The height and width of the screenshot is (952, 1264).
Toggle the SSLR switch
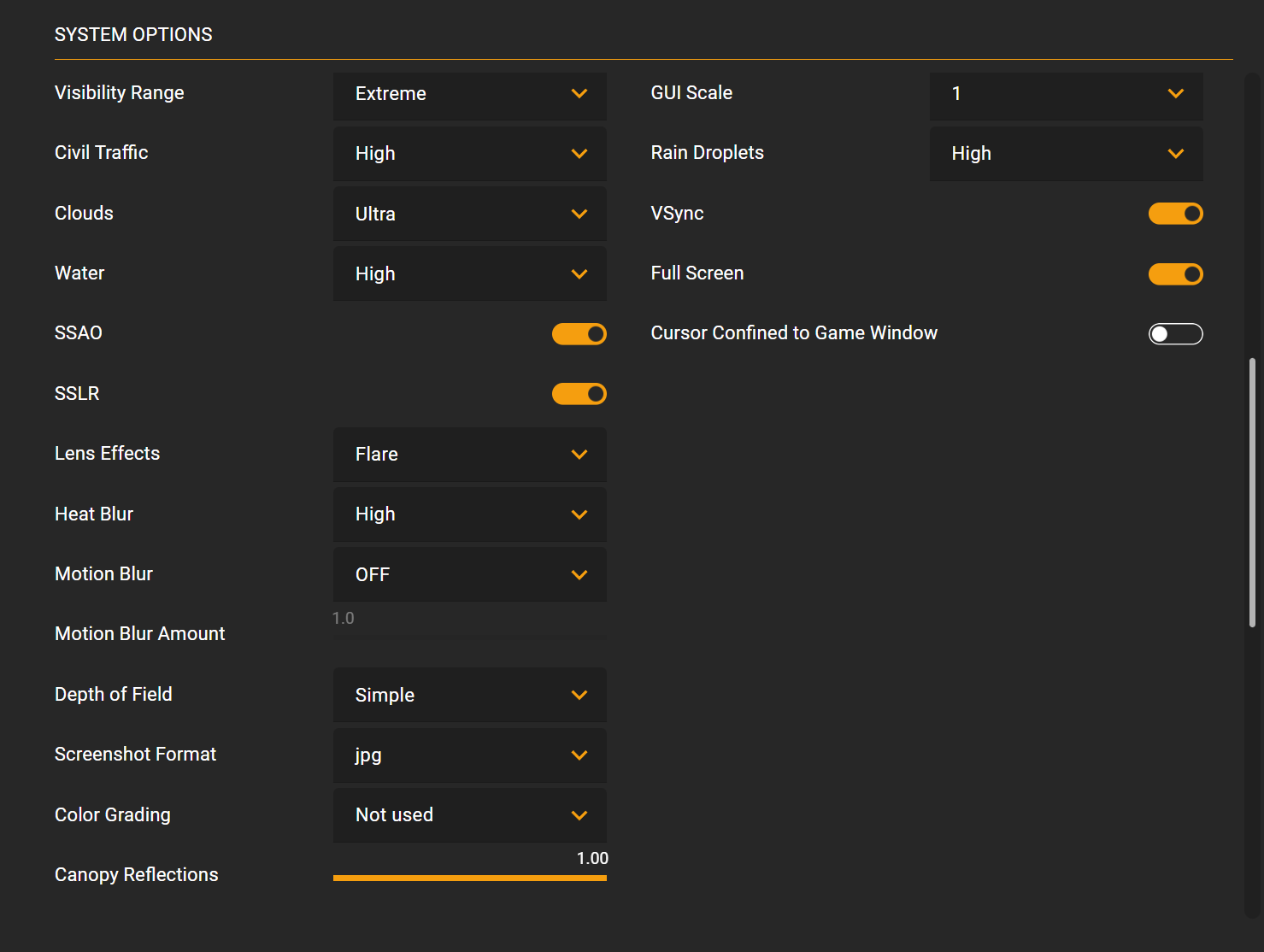[x=579, y=394]
